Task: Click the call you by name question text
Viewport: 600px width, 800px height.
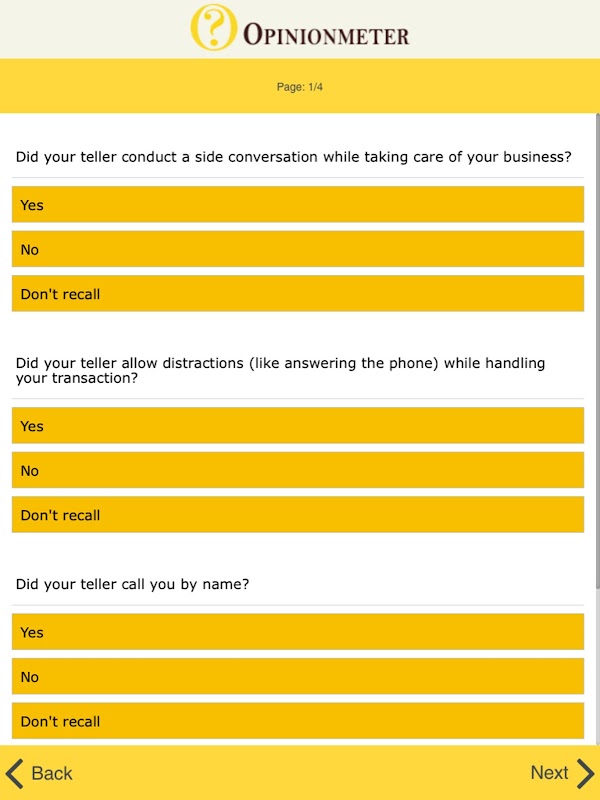Action: point(132,584)
